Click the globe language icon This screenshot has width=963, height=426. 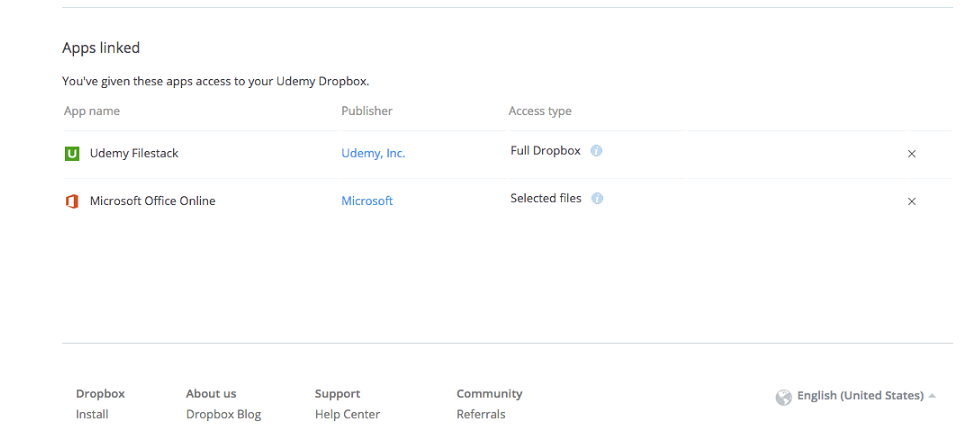tap(784, 397)
